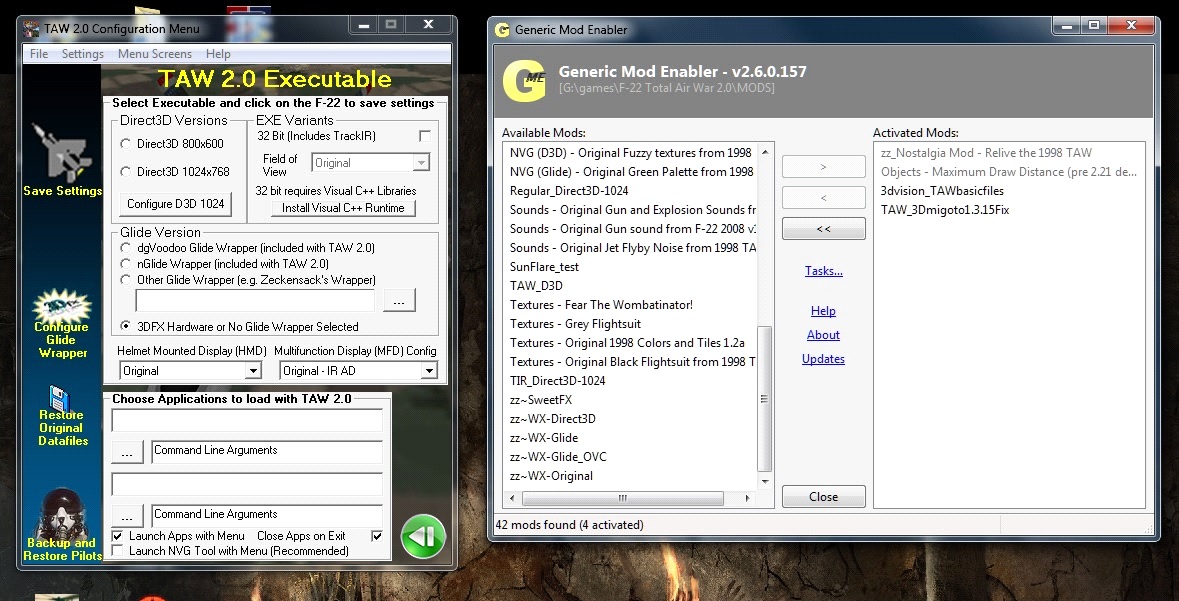Click the green back arrow button
This screenshot has height=601, width=1179.
[423, 536]
